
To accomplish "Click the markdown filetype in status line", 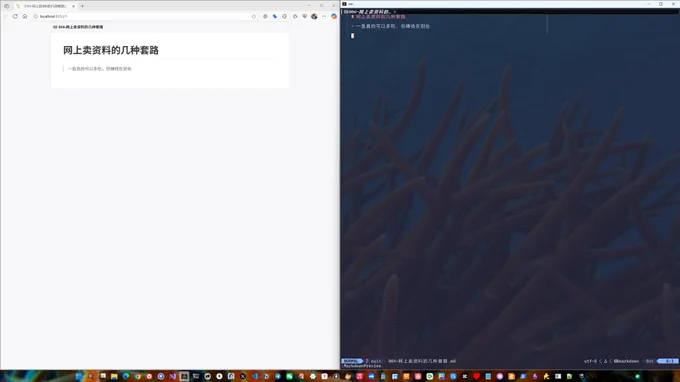I will [626, 361].
